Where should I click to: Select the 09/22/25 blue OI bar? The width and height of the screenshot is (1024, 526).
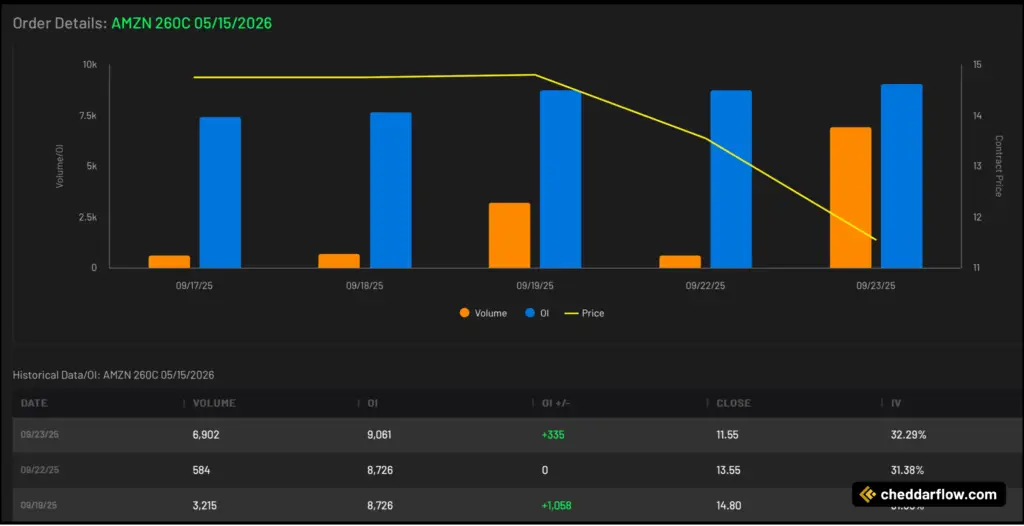[x=731, y=179]
